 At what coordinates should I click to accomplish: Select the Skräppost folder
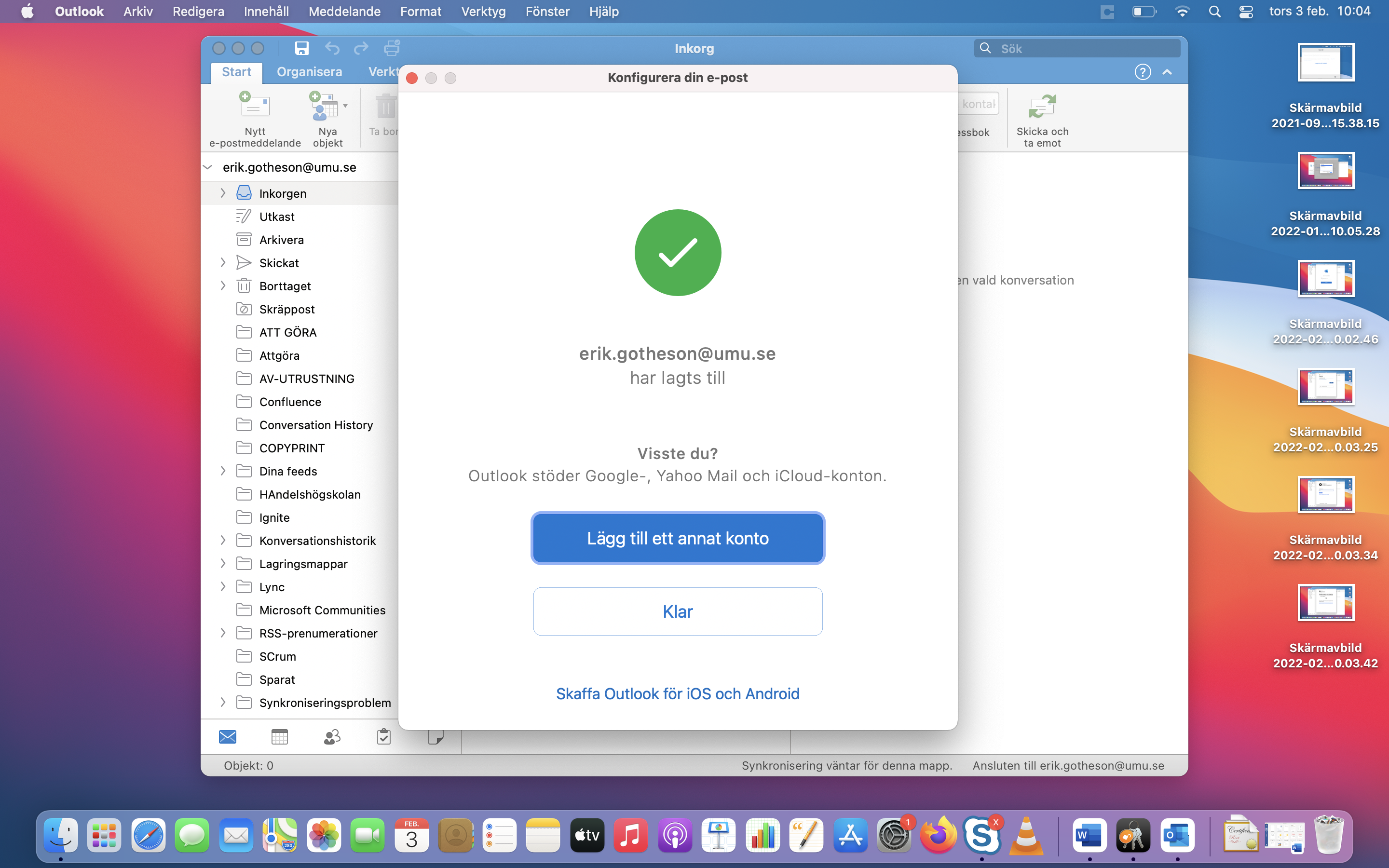pos(300,310)
